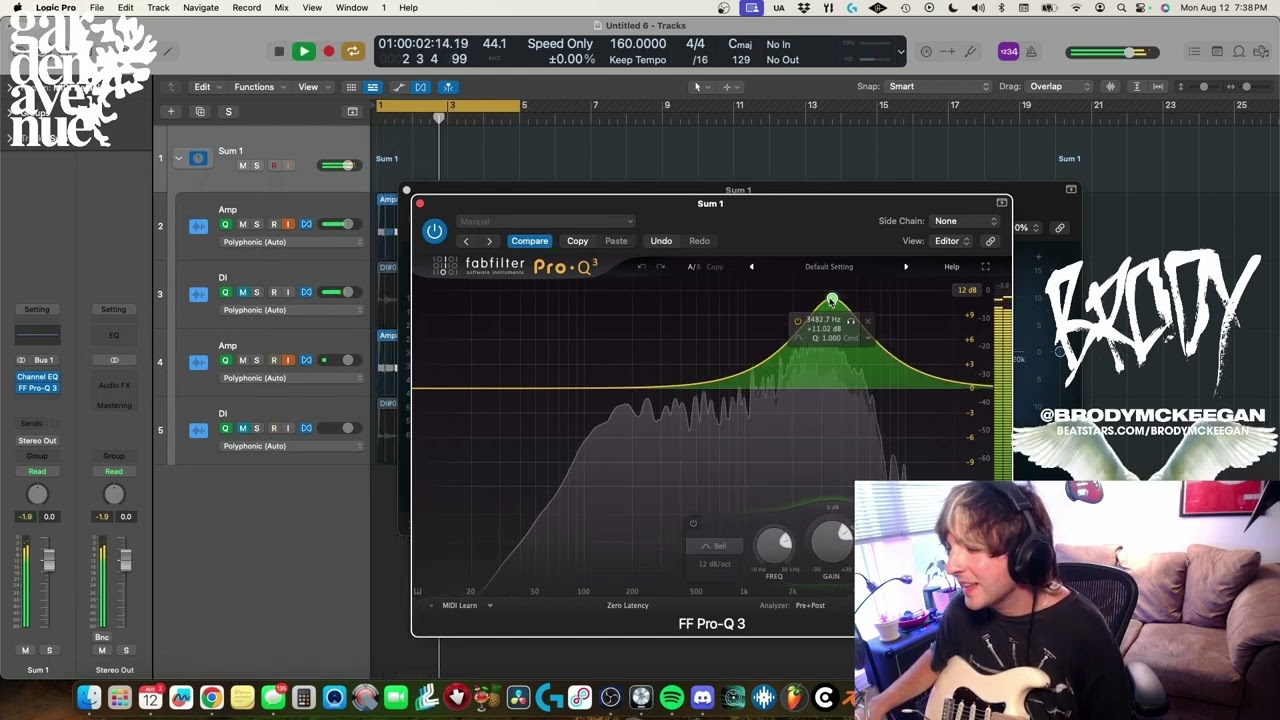Toggle the waveform zoom icon
The width and height of the screenshot is (1280, 720).
click(1110, 87)
